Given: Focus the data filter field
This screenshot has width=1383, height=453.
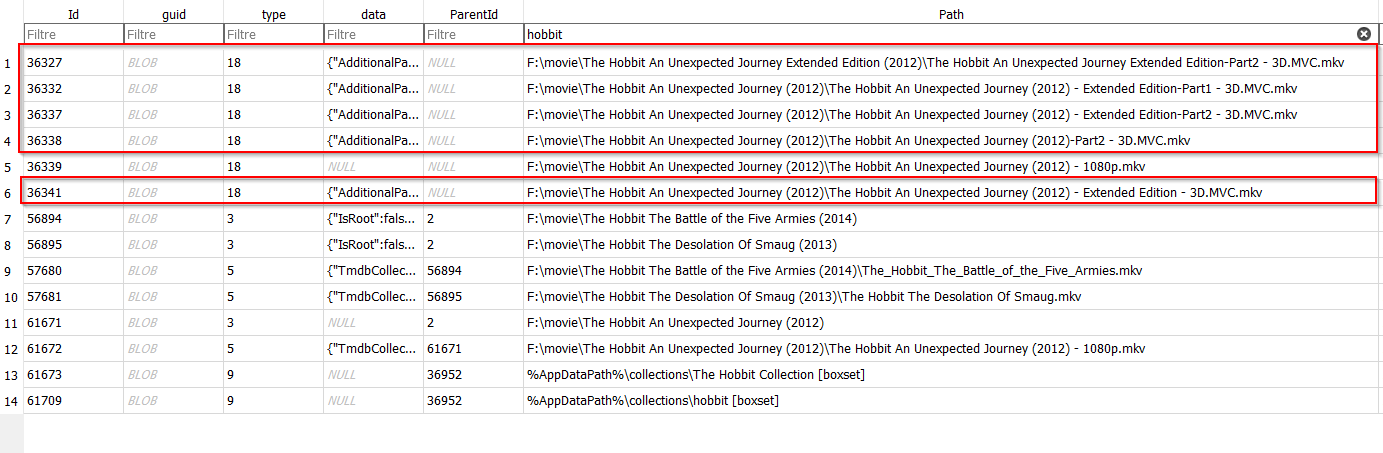Looking at the screenshot, I should [373, 34].
